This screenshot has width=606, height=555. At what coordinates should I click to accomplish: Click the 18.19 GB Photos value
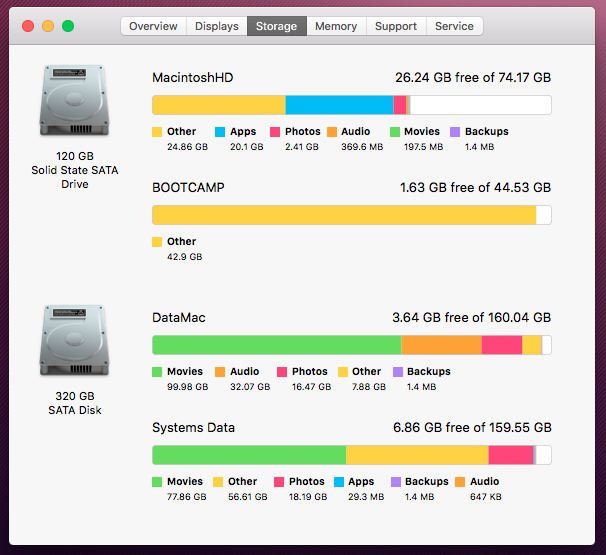[x=308, y=497]
